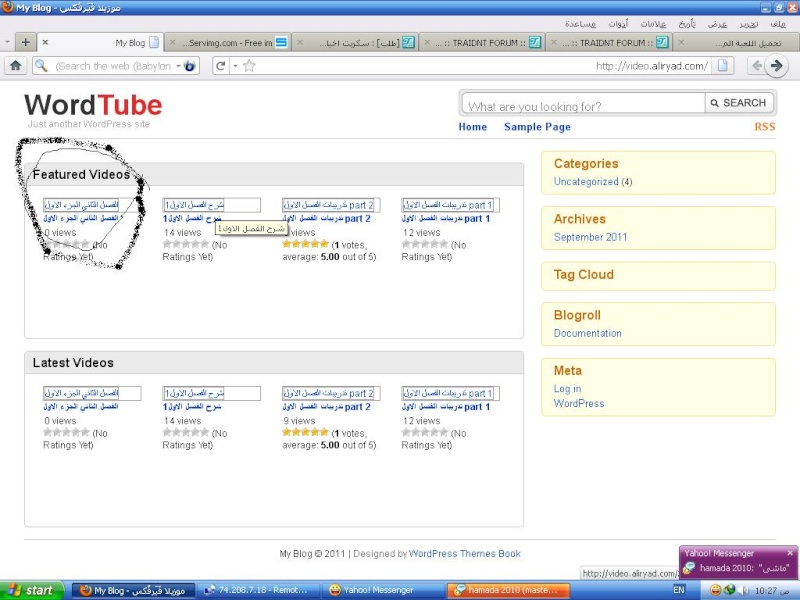Rate the 14 views video stars in Latest Videos
Screen dimensions: 800x600
[x=186, y=433]
